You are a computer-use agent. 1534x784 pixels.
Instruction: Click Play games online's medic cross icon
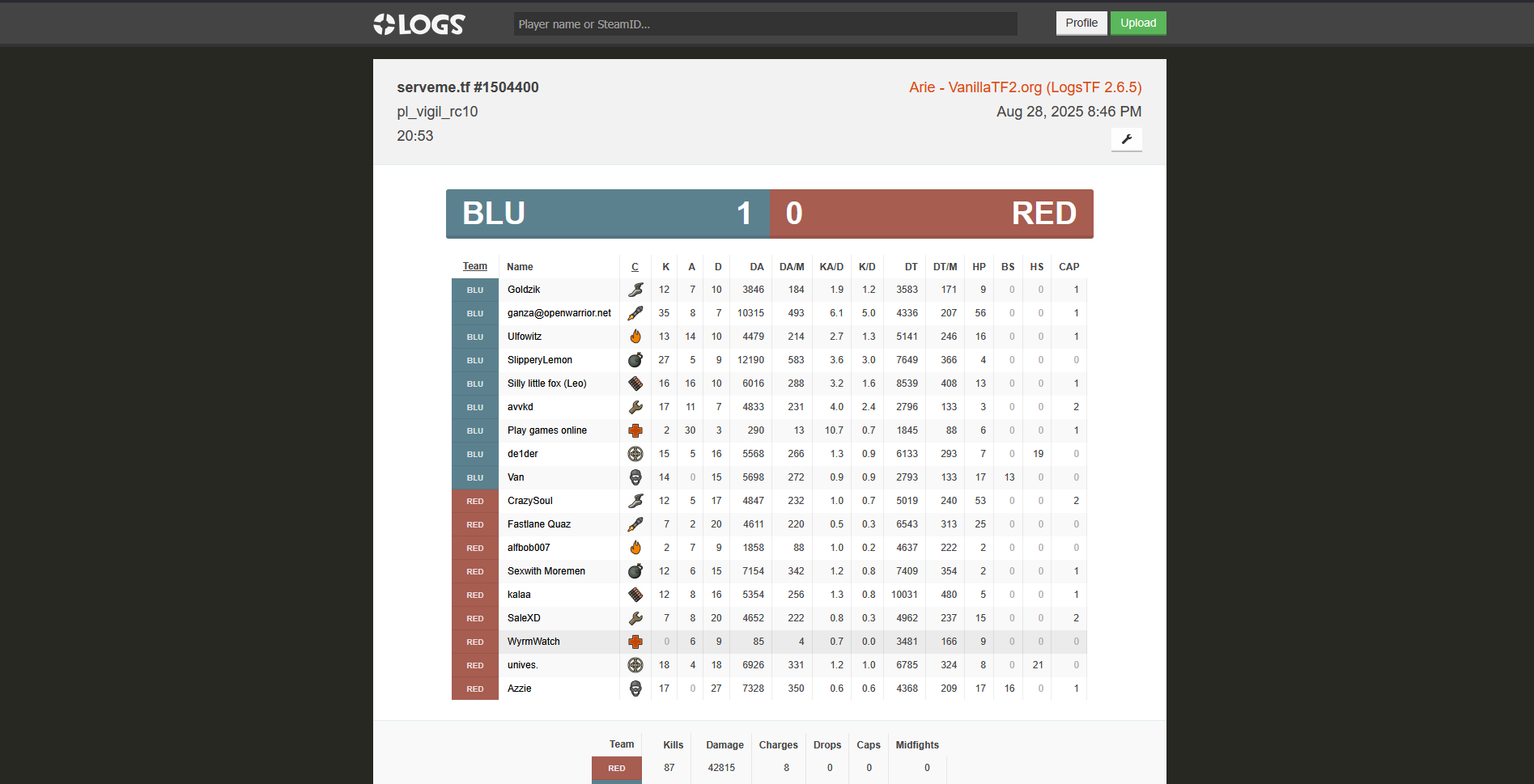pos(635,430)
